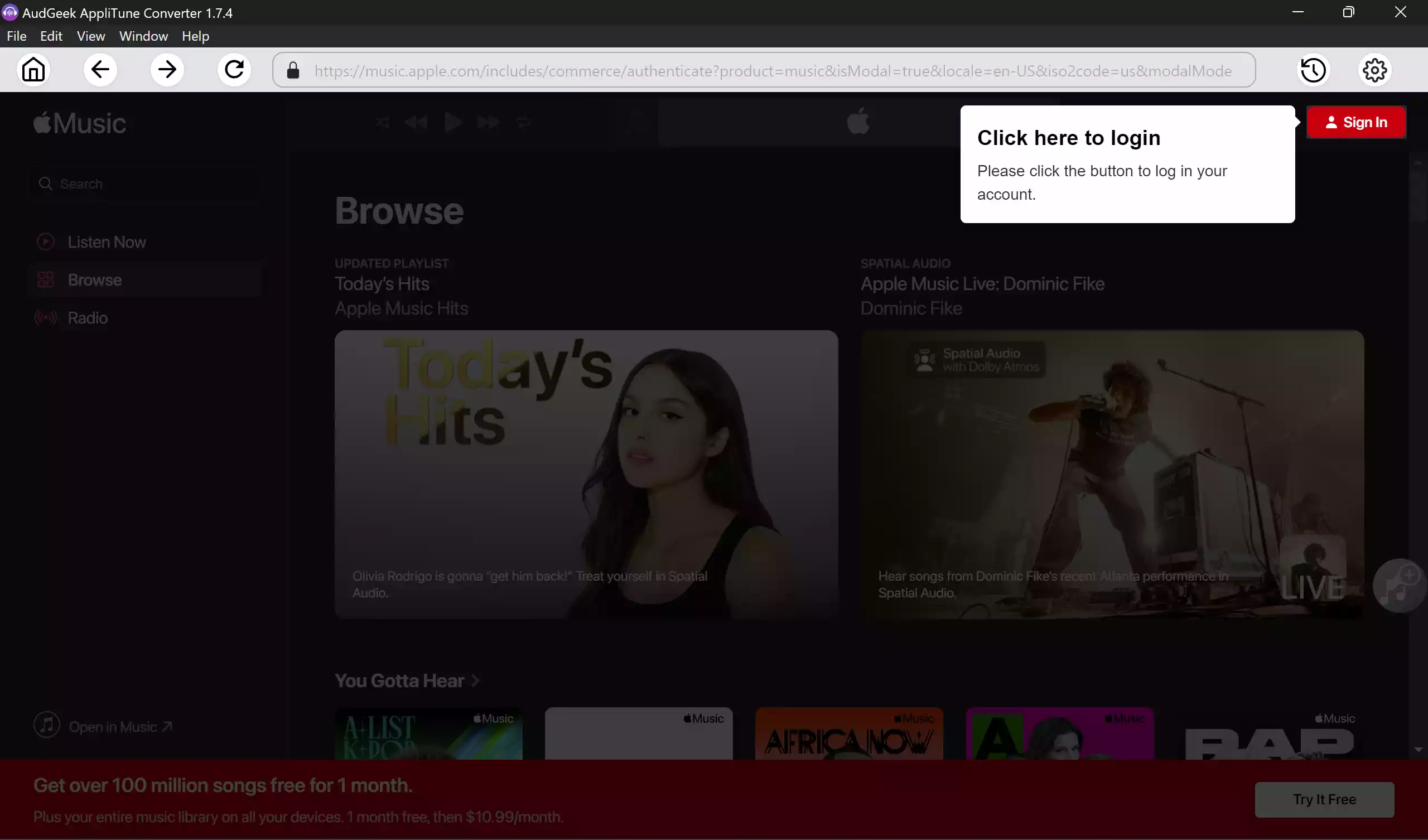Open the Today's Hits title link

coord(382,283)
